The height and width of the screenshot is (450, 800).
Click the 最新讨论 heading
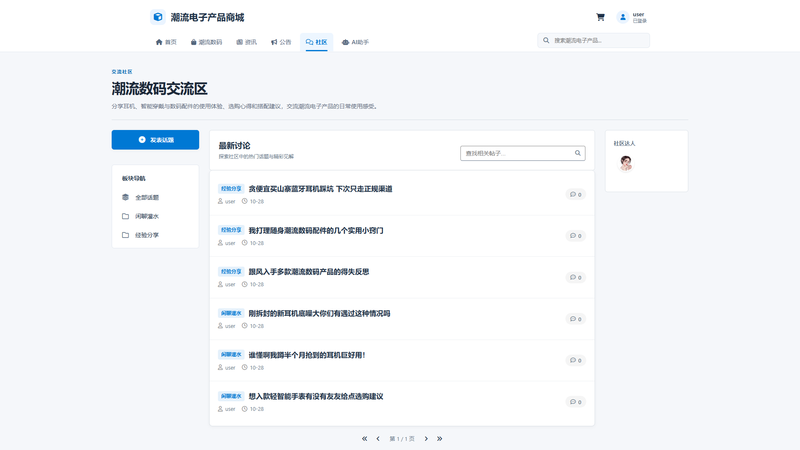point(234,146)
